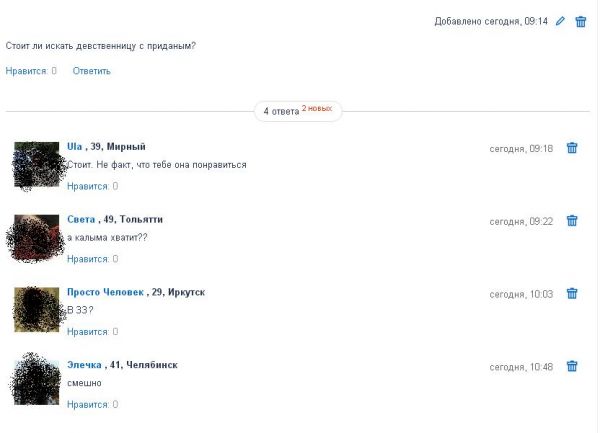The image size is (600, 433).
Task: Delete Света's answer with its trash icon
Action: (x=572, y=221)
